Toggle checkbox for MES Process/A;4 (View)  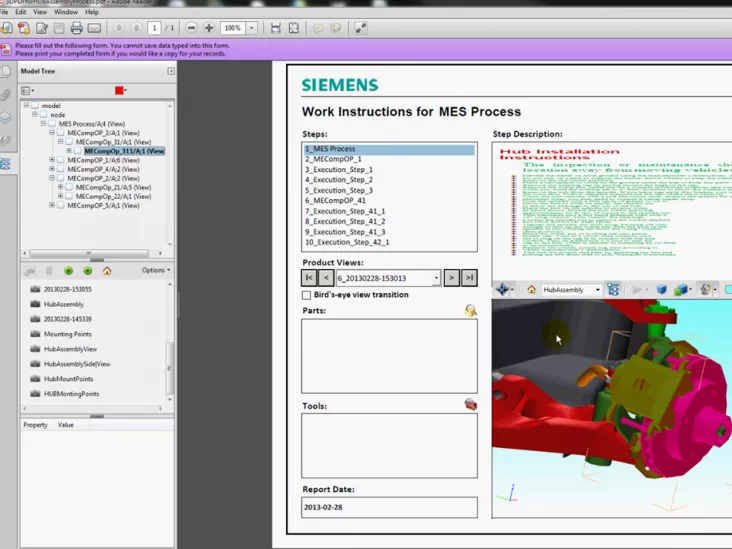coord(52,124)
